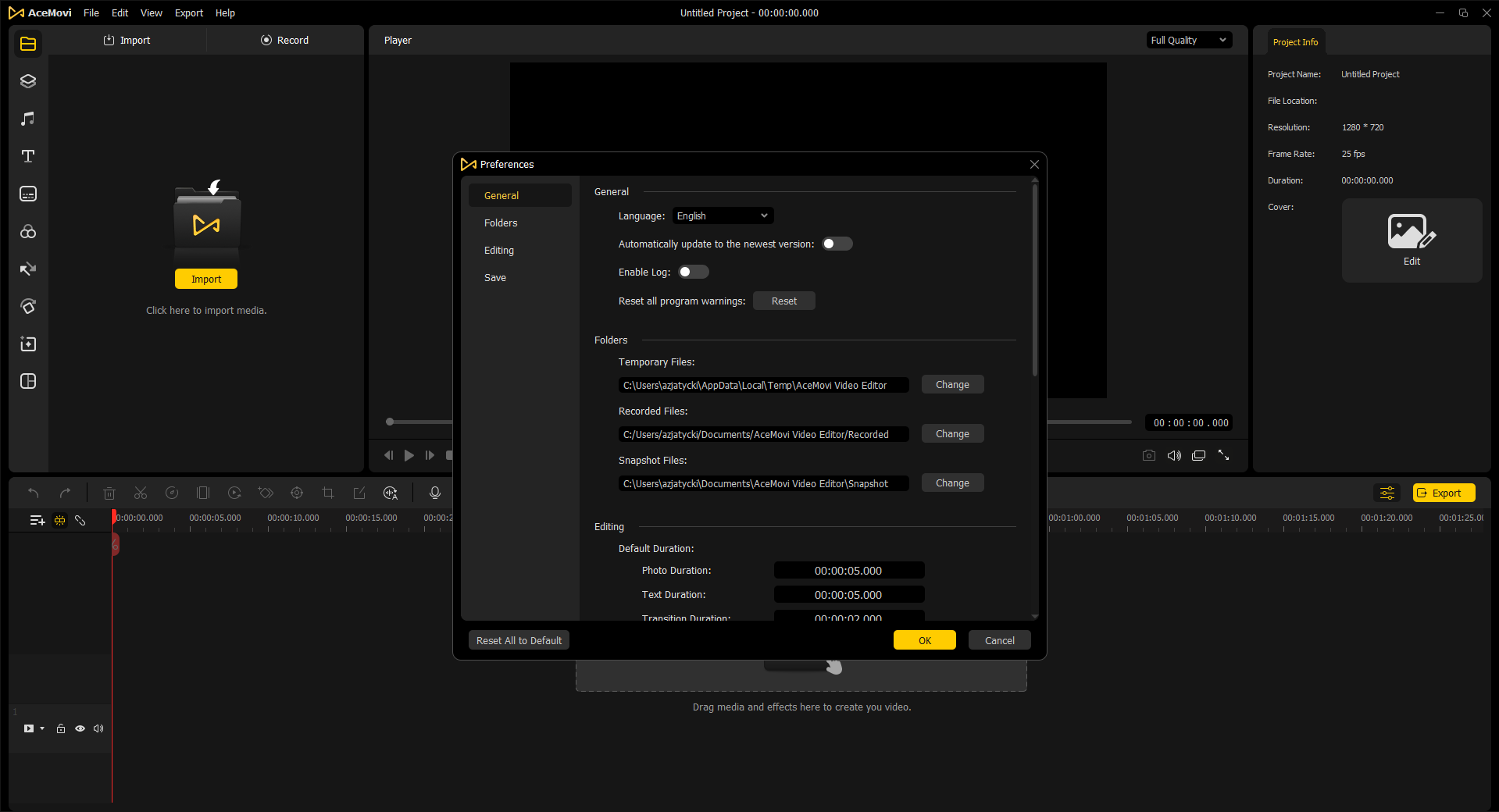The image size is (1499, 812).
Task: Hide the track using the eye icon
Action: click(80, 728)
